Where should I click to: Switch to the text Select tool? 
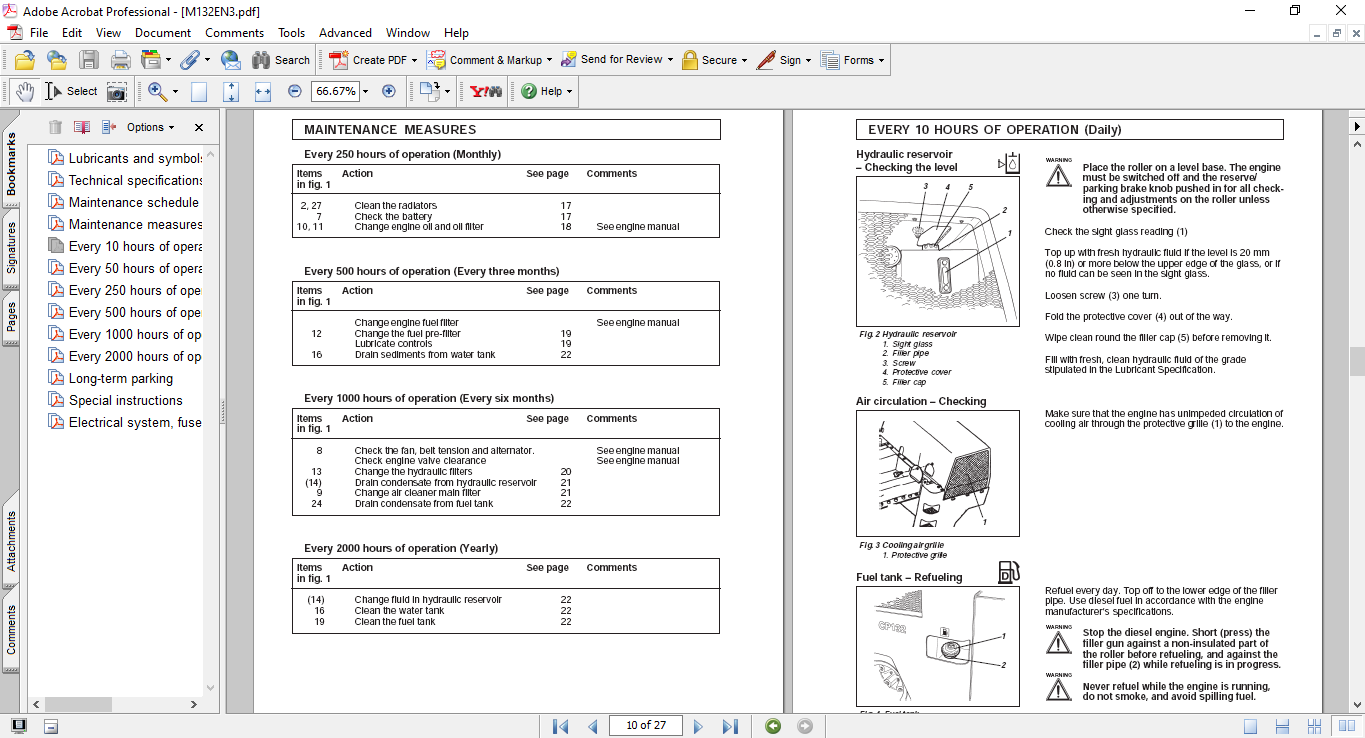click(x=71, y=92)
